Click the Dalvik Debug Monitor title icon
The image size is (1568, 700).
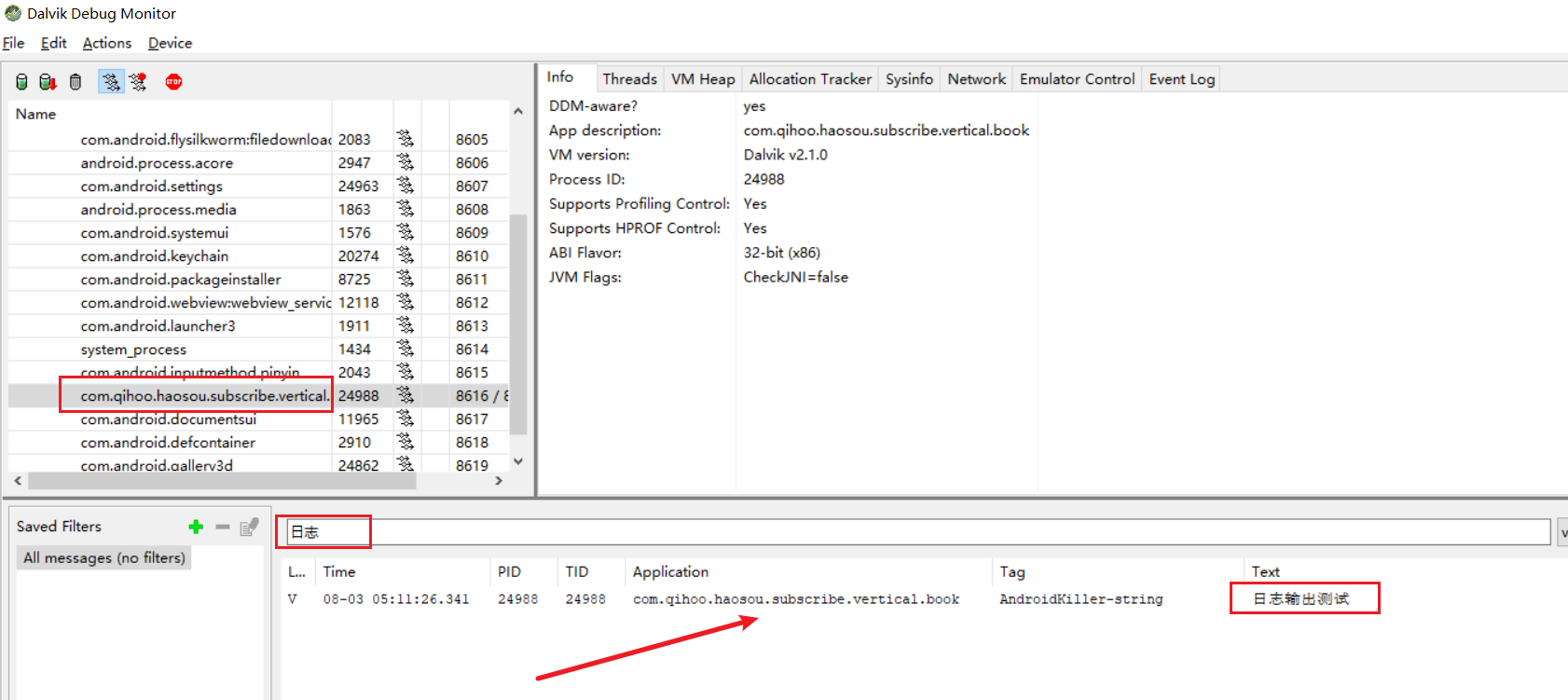click(x=12, y=13)
